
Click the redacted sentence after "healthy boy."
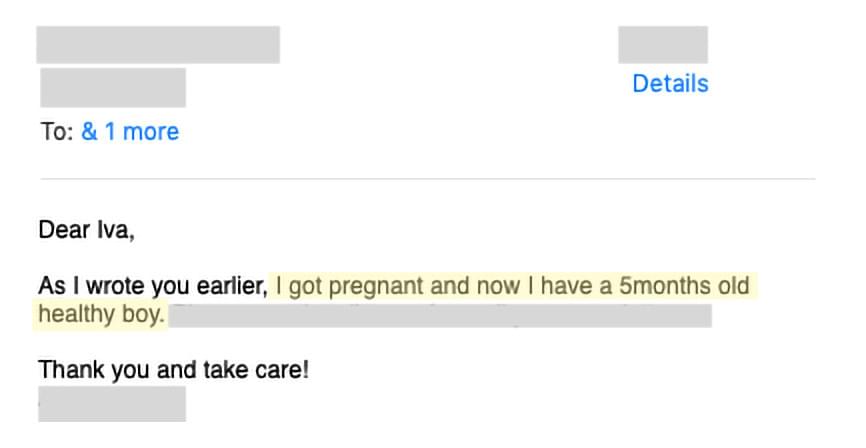[x=440, y=315]
